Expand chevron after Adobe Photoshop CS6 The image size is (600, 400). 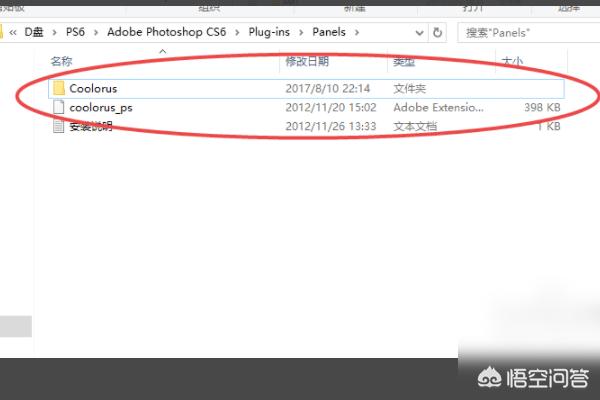[237, 33]
